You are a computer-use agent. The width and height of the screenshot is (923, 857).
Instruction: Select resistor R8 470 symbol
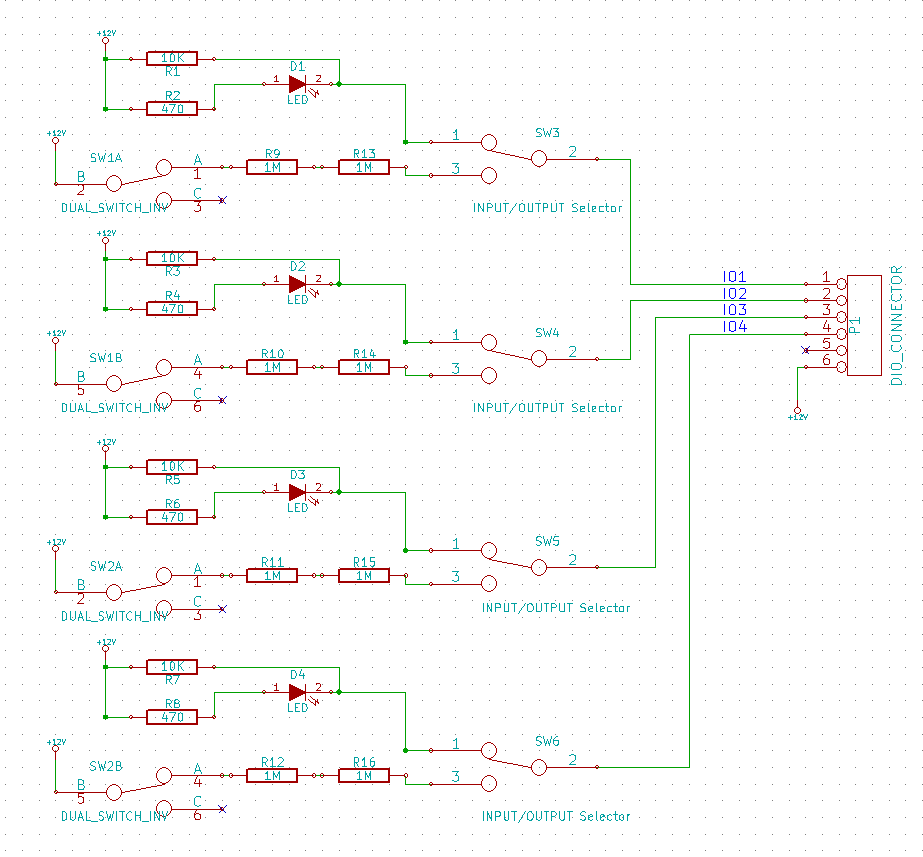click(x=172, y=718)
